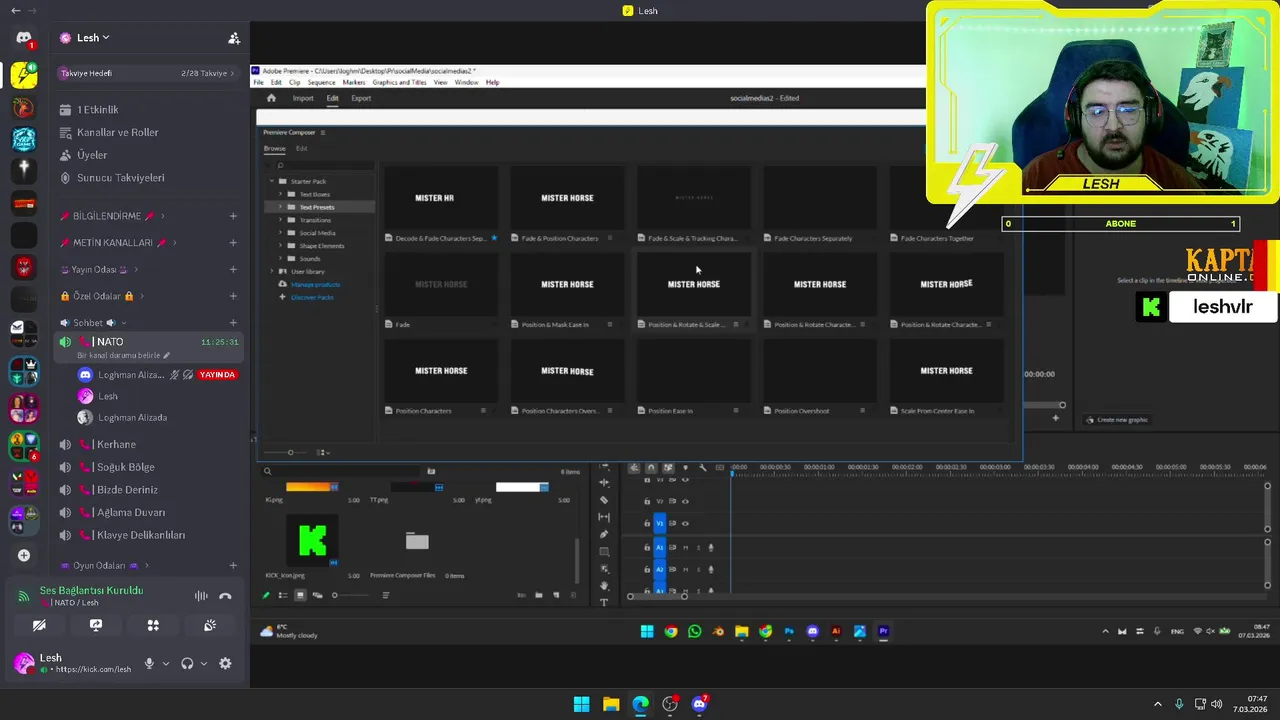Viewport: 1280px width, 720px height.
Task: Click Create new graphic button
Action: (1117, 420)
